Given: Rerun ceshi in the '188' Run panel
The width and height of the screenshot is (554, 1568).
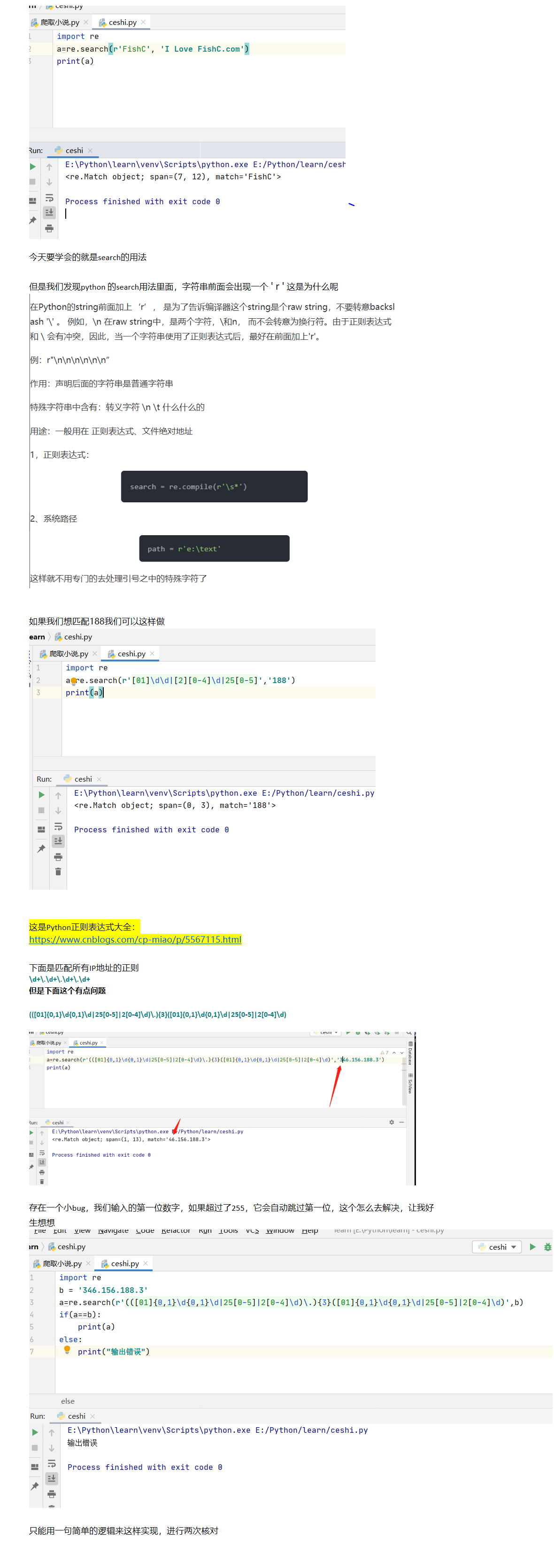Looking at the screenshot, I should pyautogui.click(x=41, y=795).
